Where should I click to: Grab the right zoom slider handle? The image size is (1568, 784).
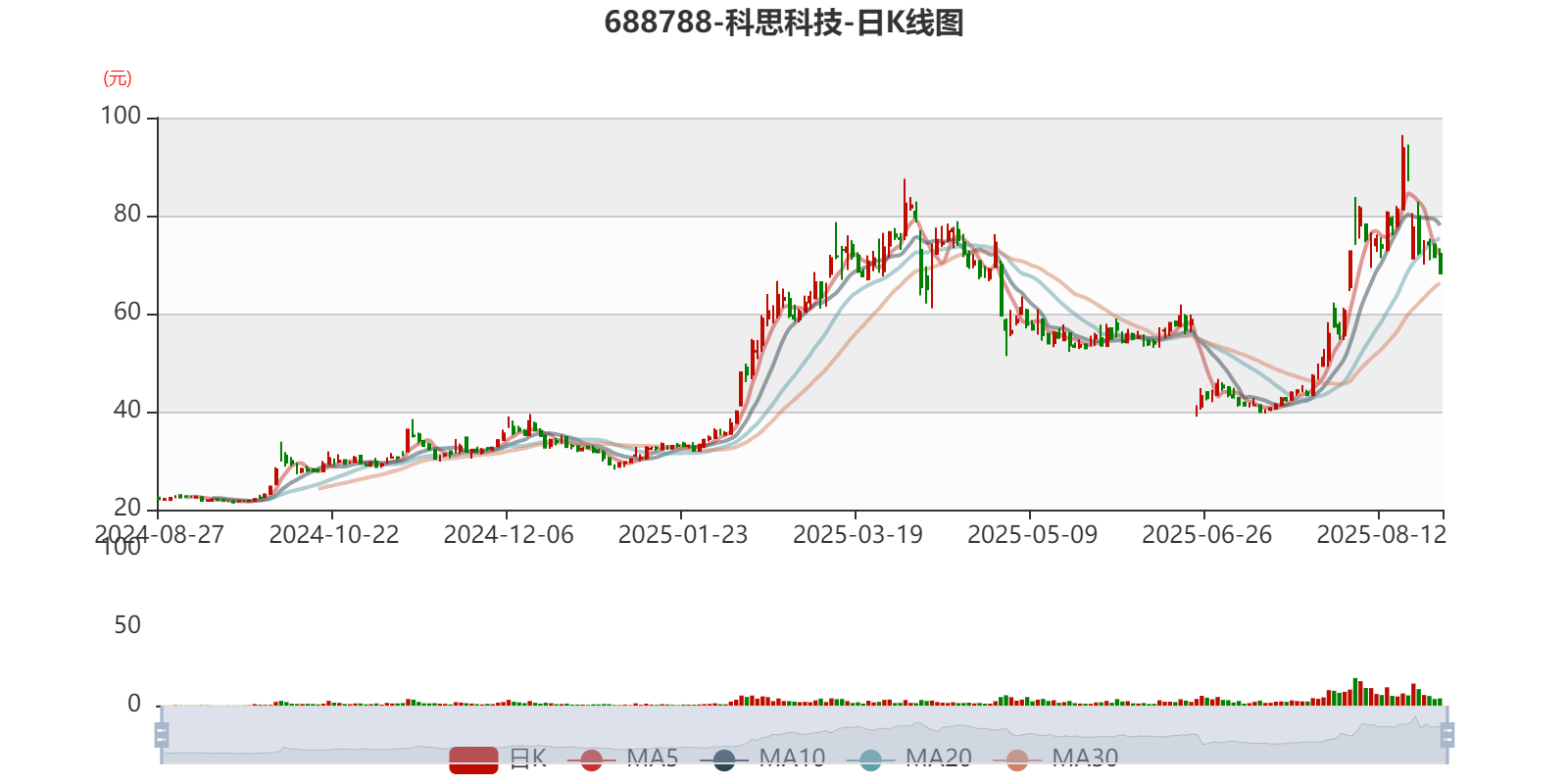1447,735
